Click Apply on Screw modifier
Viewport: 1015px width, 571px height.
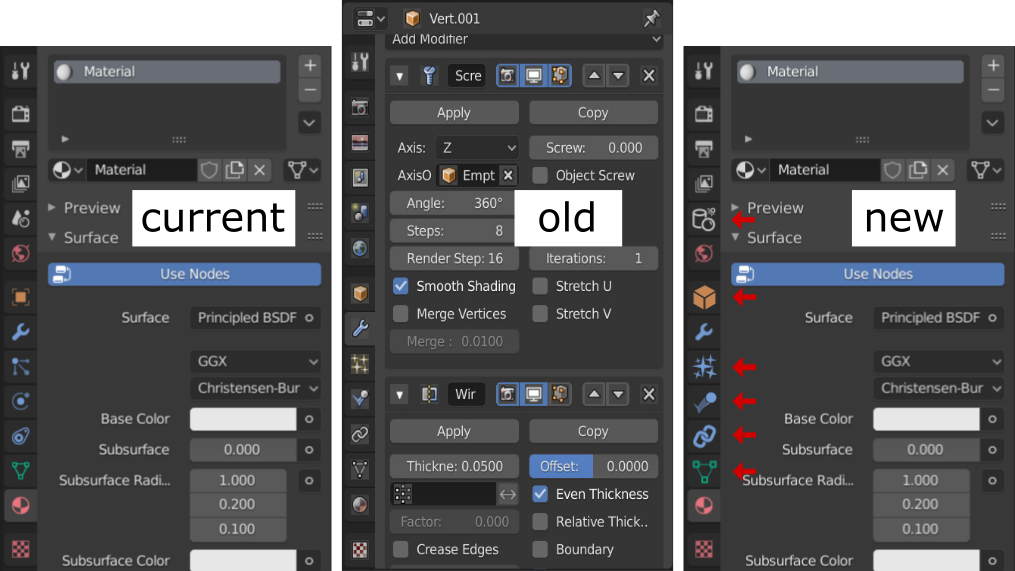pyautogui.click(x=454, y=113)
